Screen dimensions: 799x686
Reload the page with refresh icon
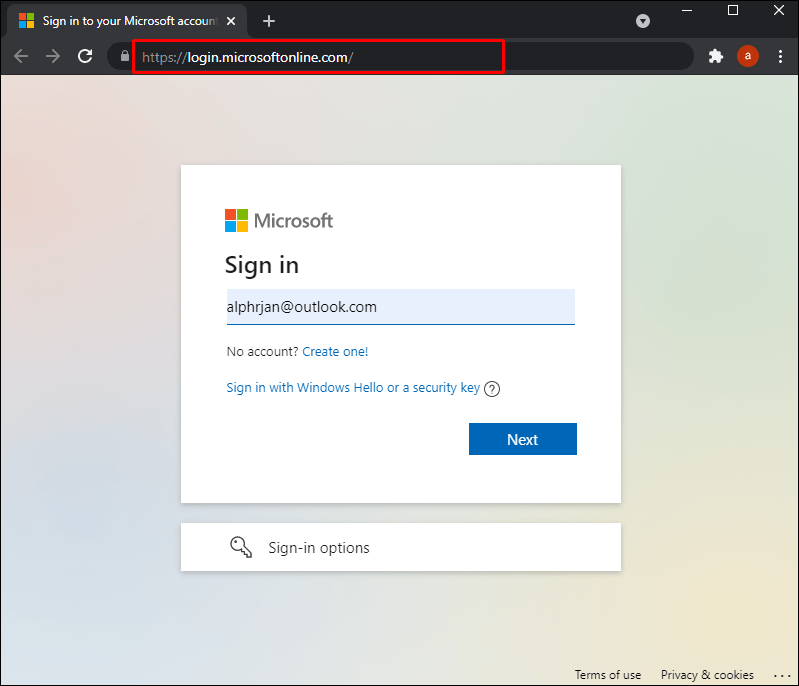[x=85, y=56]
